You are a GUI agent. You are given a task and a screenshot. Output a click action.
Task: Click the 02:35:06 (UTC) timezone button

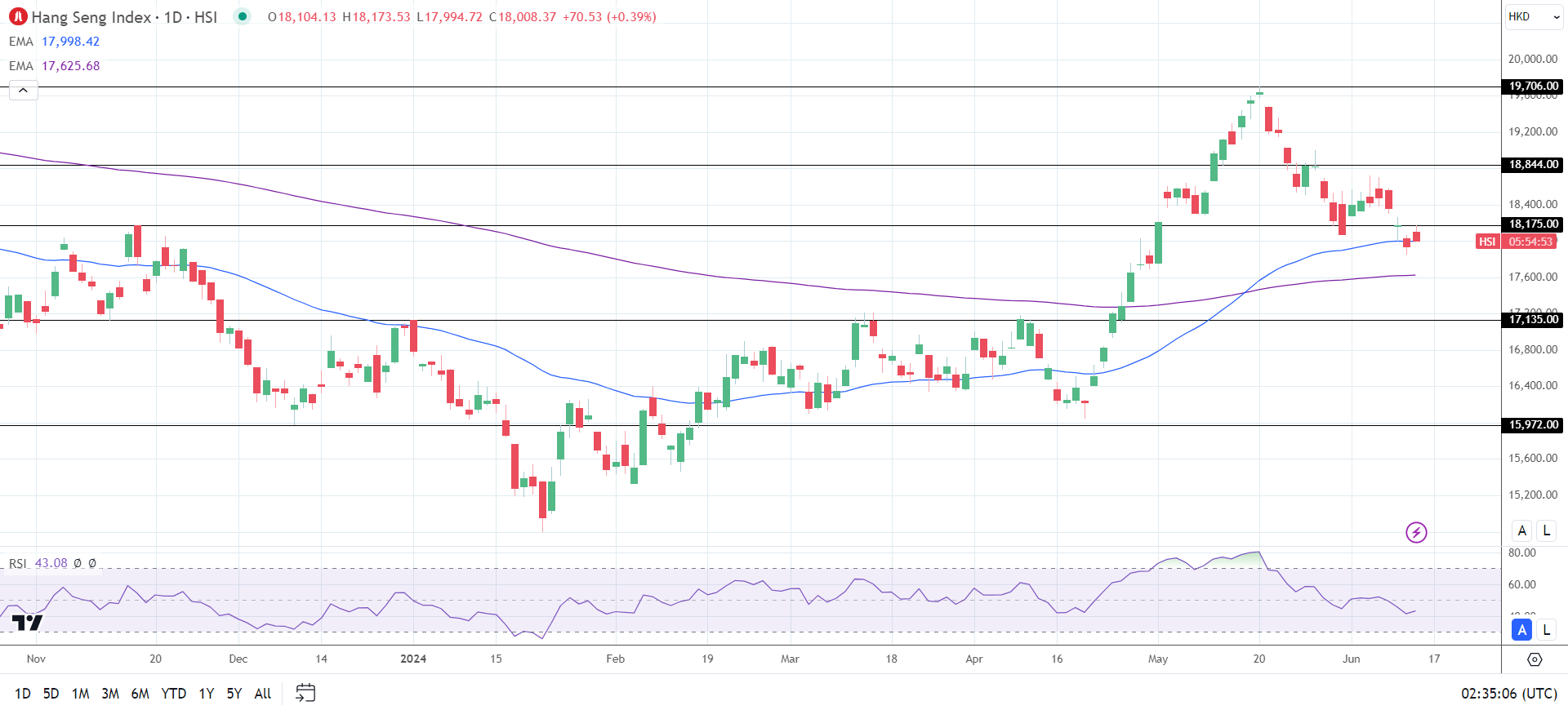(1509, 694)
